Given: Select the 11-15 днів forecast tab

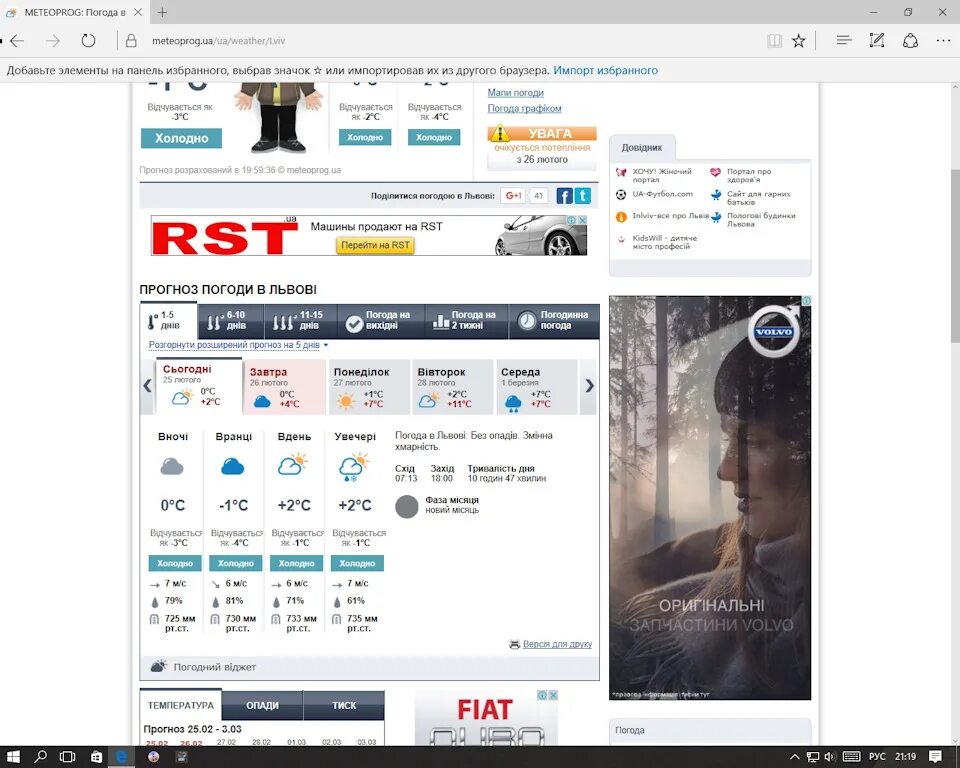Looking at the screenshot, I should (x=300, y=320).
